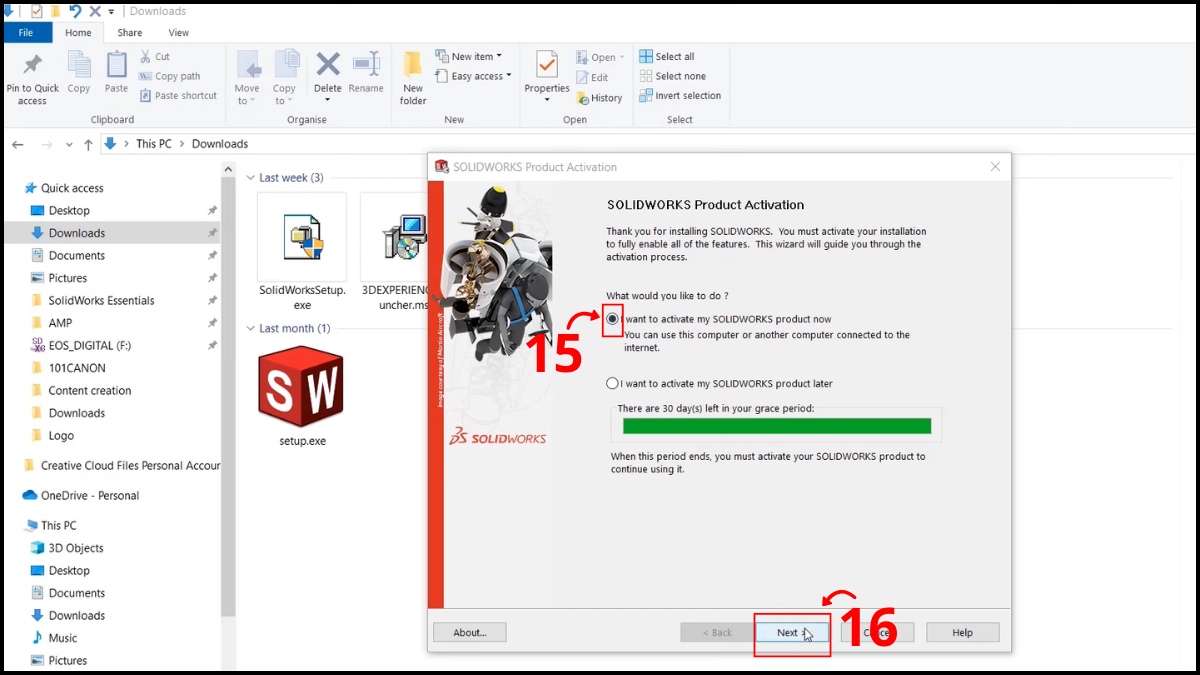
Task: Open recent locations dropdown arrow
Action: pyautogui.click(x=69, y=145)
